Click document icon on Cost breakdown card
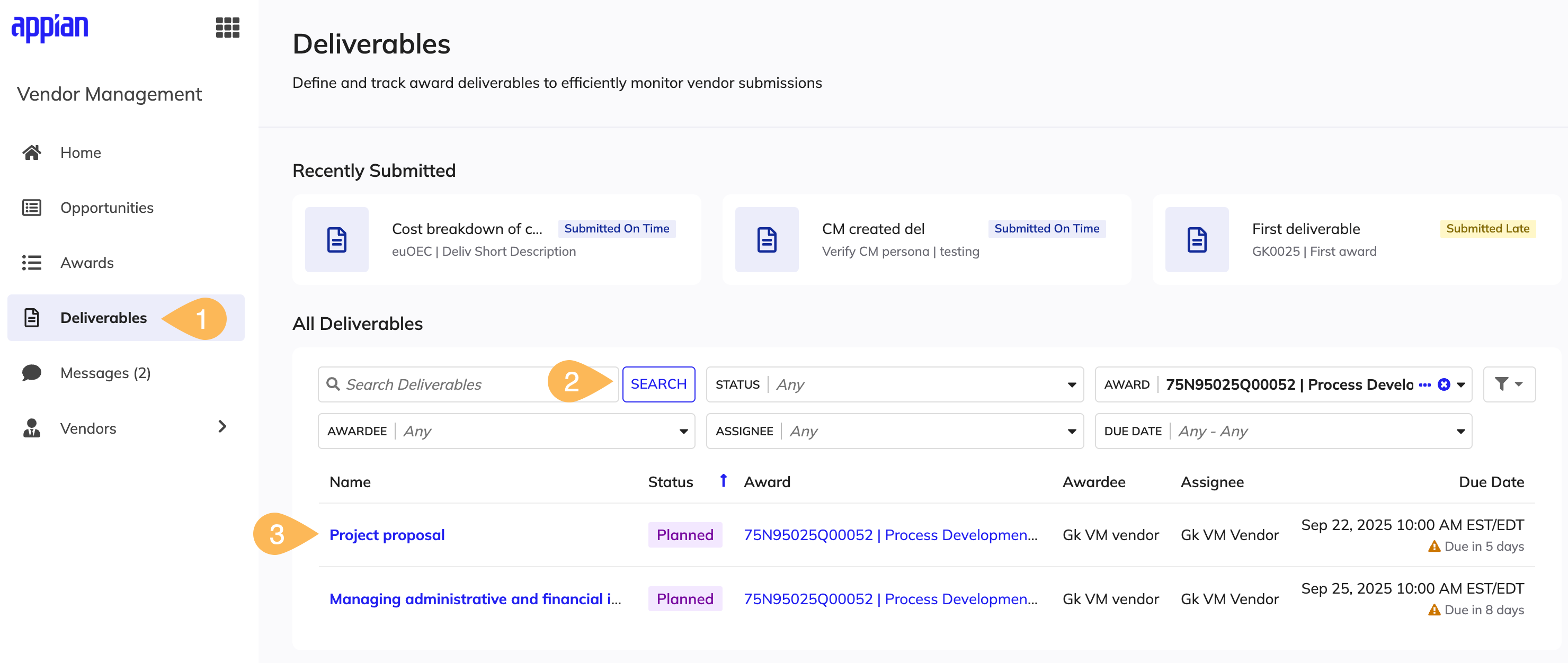Screen dimensions: 1568x663 tap(336, 240)
